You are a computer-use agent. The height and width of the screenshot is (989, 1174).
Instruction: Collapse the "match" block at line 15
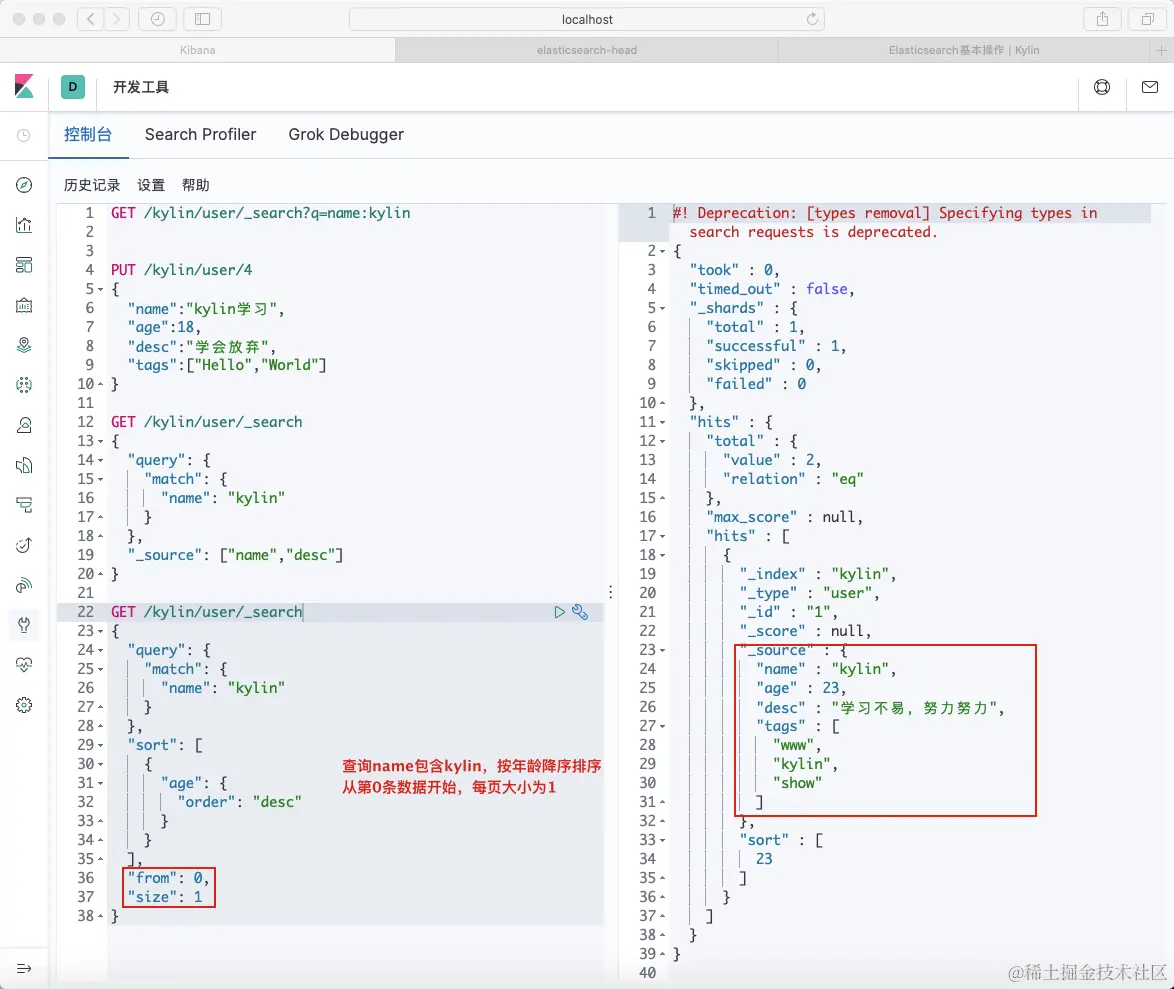click(x=100, y=480)
